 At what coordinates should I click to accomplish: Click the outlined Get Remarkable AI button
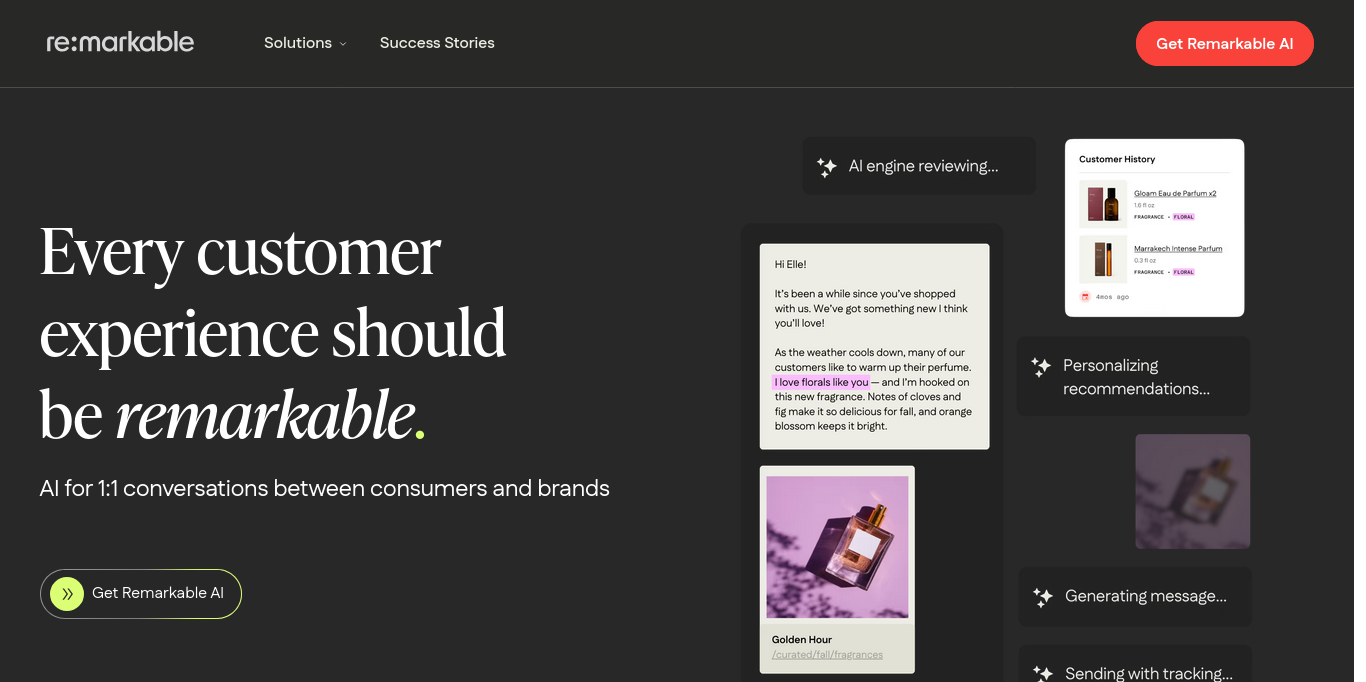pos(141,594)
